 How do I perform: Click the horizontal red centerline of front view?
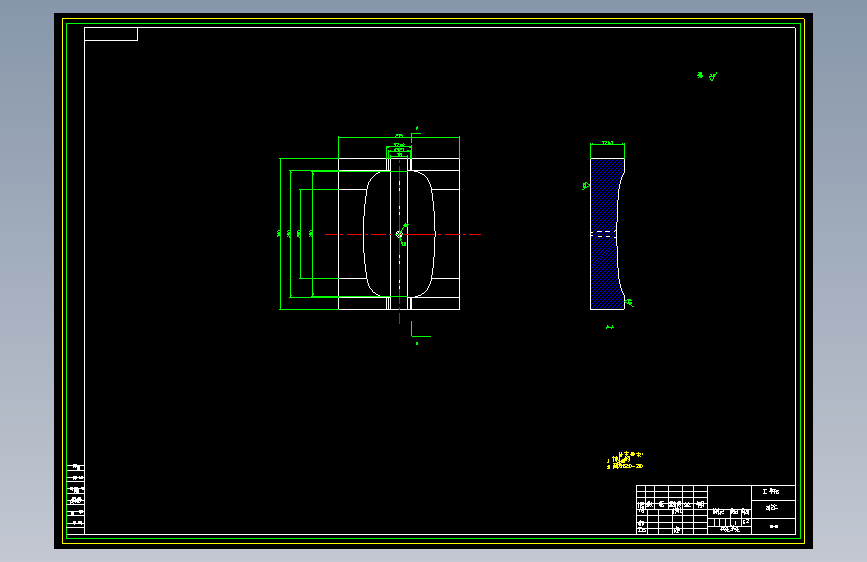point(403,235)
